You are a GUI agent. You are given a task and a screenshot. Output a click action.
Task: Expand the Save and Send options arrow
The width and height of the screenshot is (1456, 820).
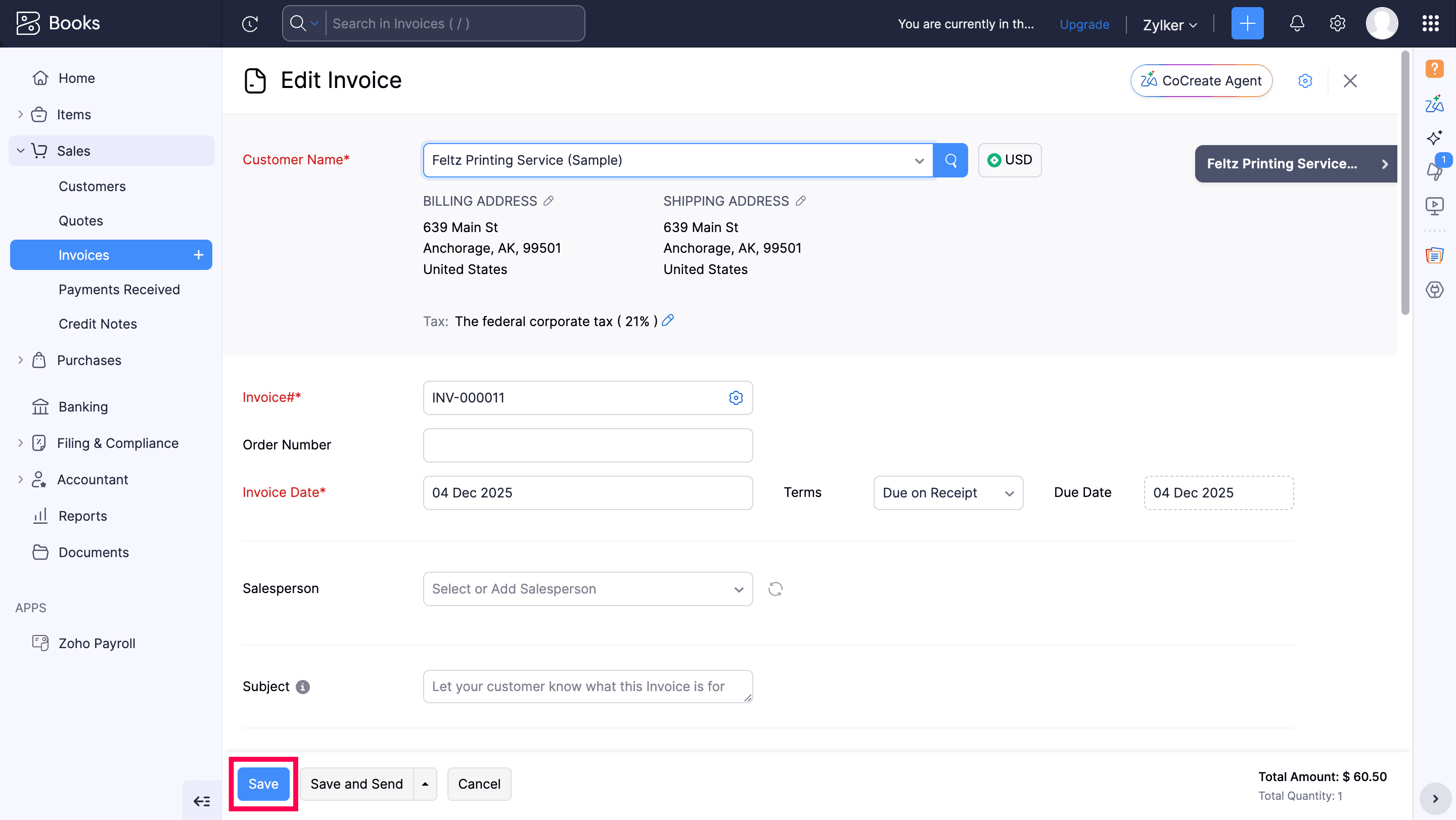pyautogui.click(x=425, y=784)
